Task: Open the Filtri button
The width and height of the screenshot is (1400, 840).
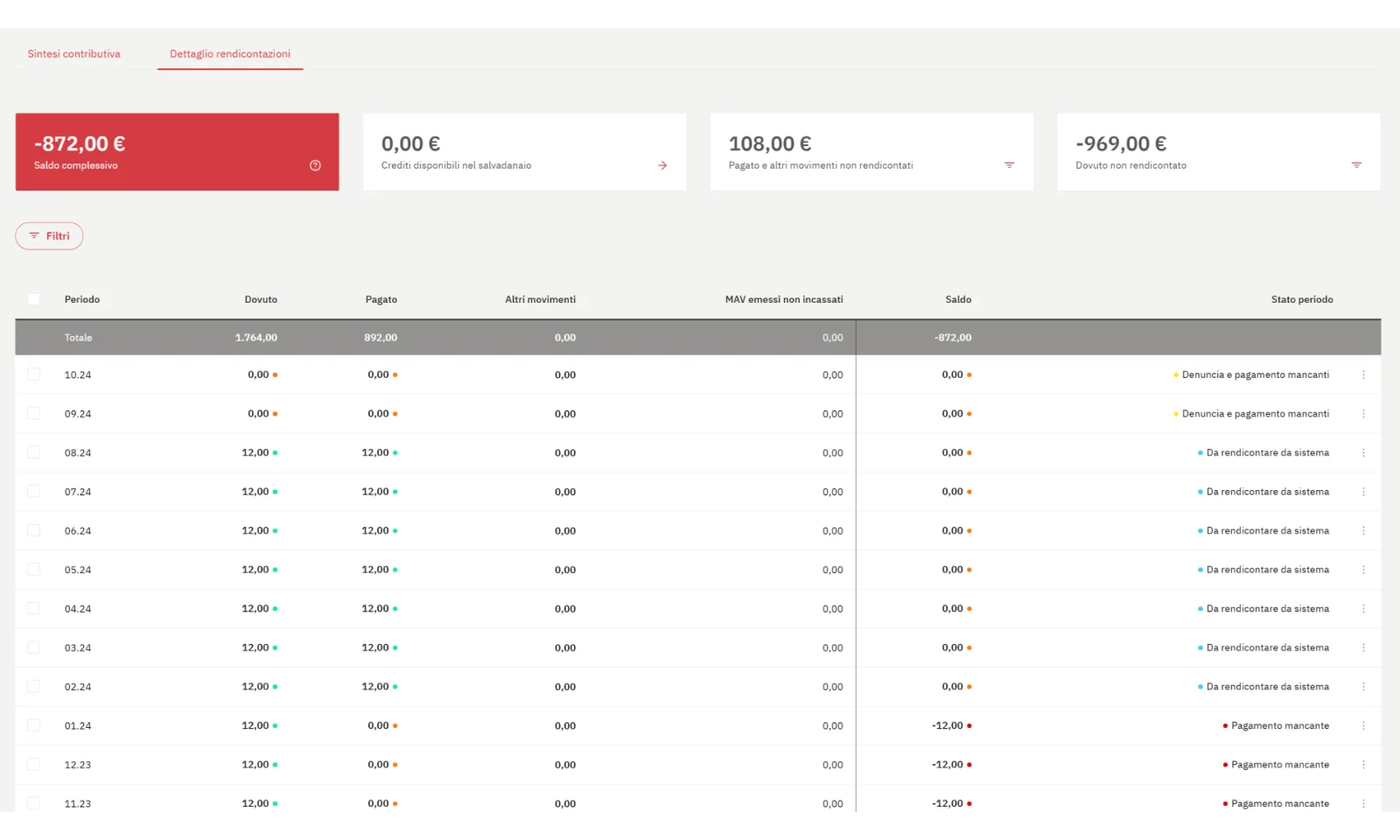Action: pyautogui.click(x=49, y=236)
